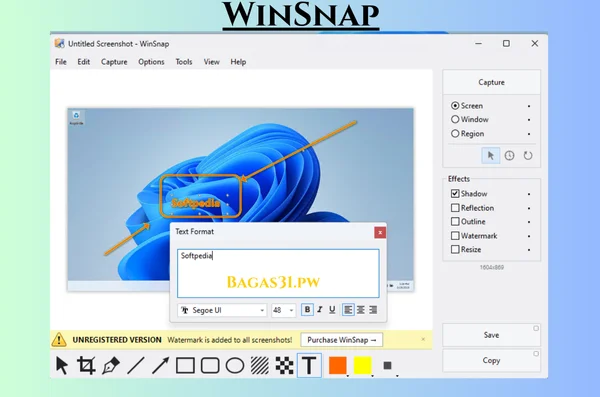This screenshot has height=397, width=600.
Task: Toggle Italic in Text Format dialog
Action: point(320,310)
